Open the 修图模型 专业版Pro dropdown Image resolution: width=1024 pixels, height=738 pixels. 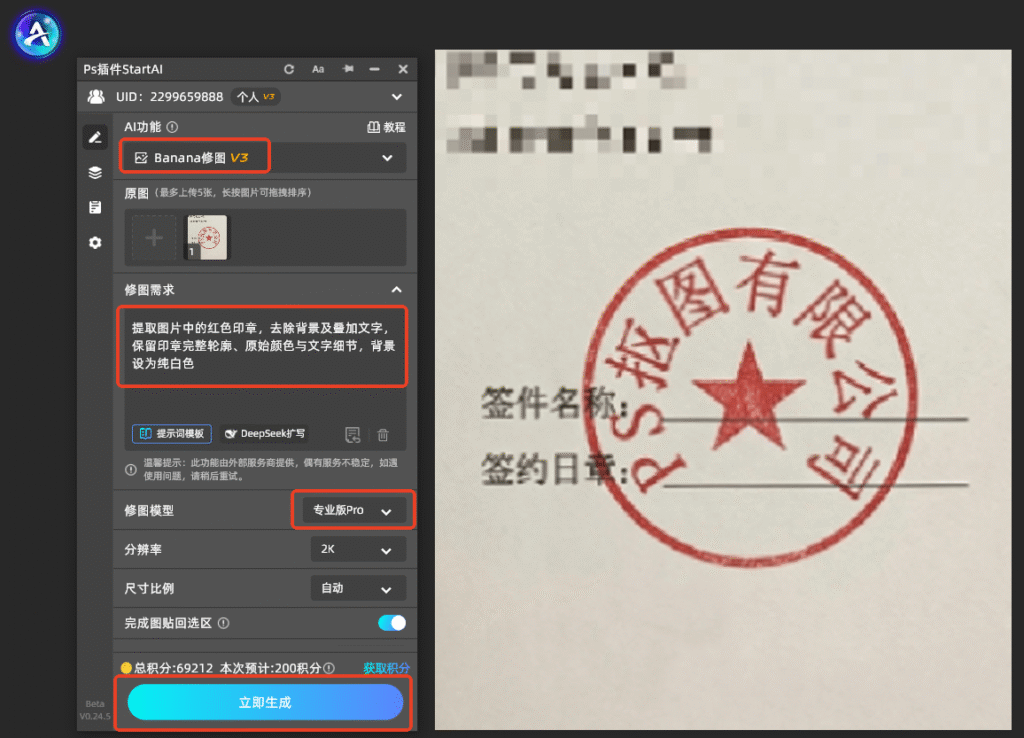click(354, 510)
